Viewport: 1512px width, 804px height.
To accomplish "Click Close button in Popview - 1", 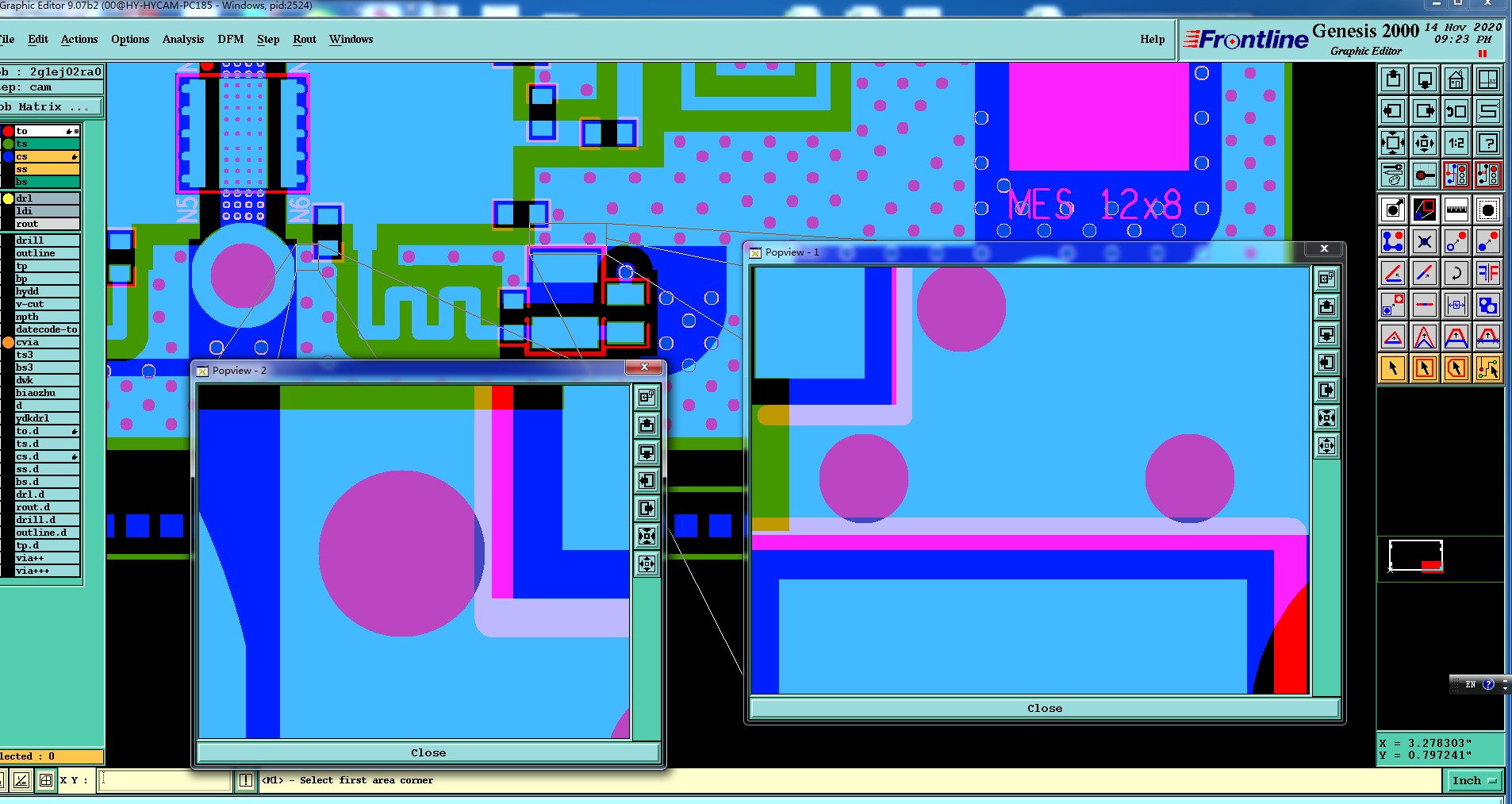I will [x=1045, y=708].
